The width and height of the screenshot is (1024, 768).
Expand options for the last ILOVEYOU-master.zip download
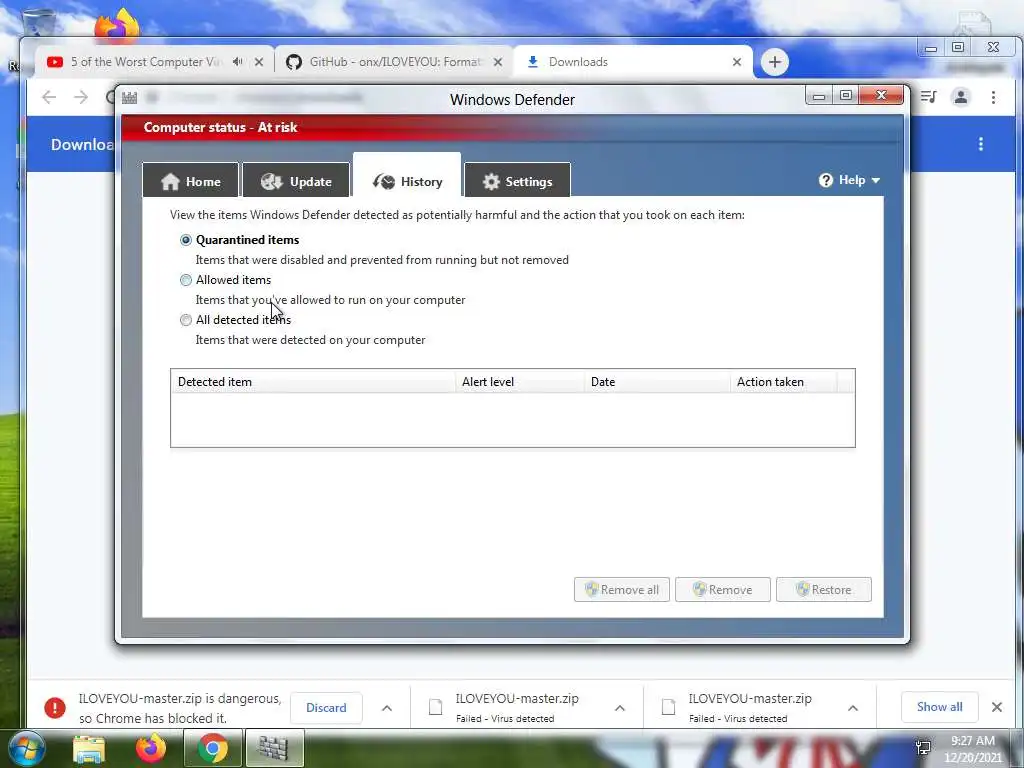[x=852, y=708]
